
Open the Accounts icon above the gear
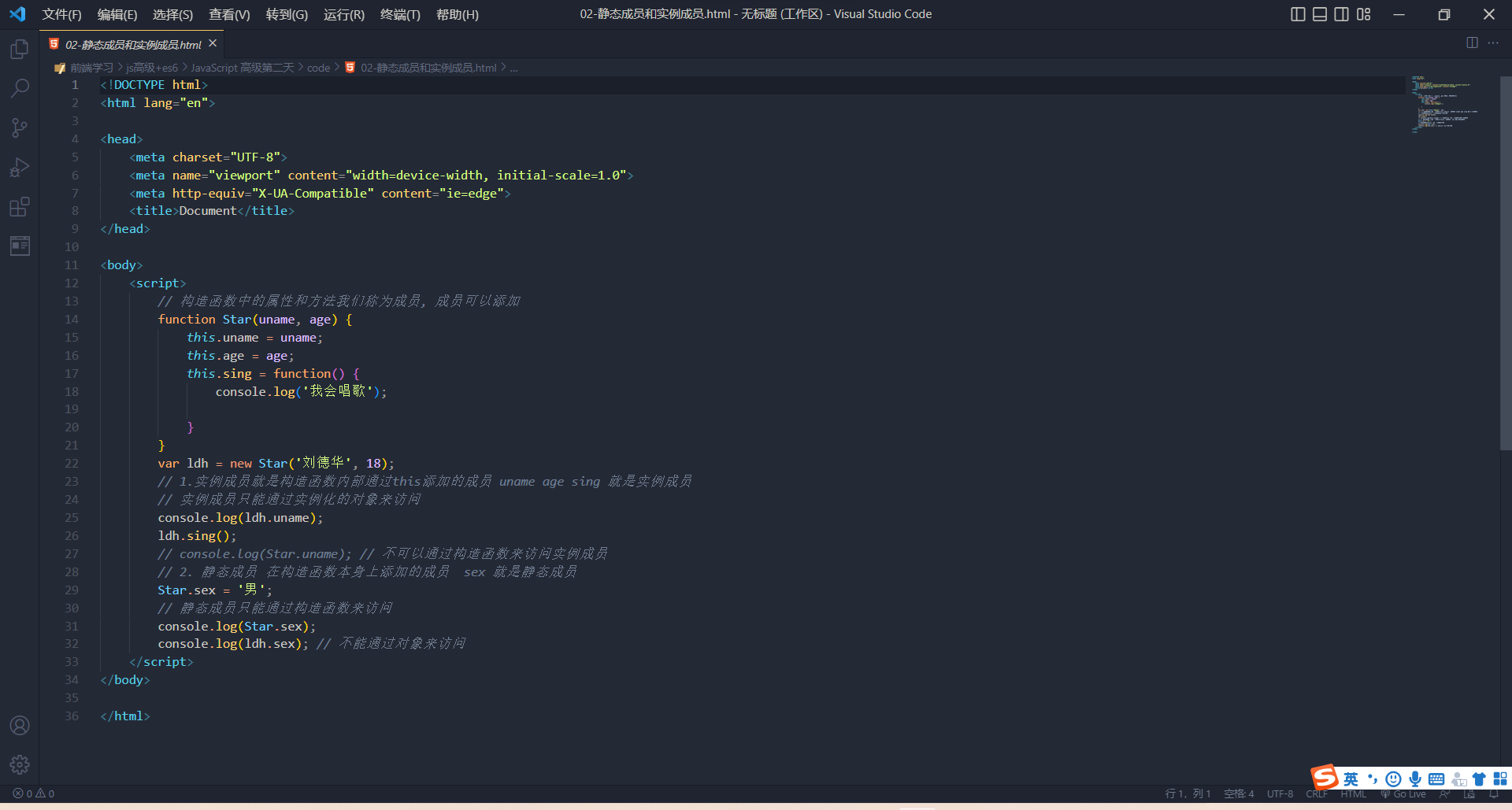(19, 725)
